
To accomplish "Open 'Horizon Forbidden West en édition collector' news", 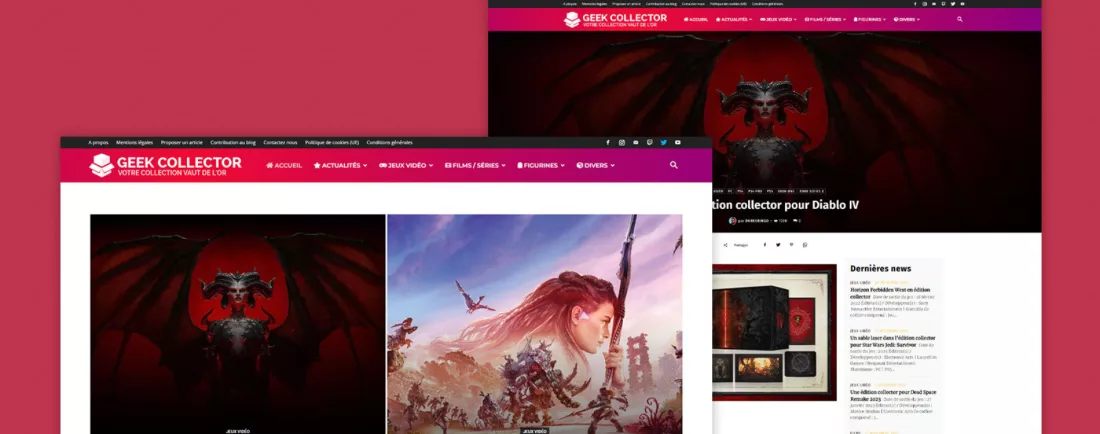I will 890,292.
